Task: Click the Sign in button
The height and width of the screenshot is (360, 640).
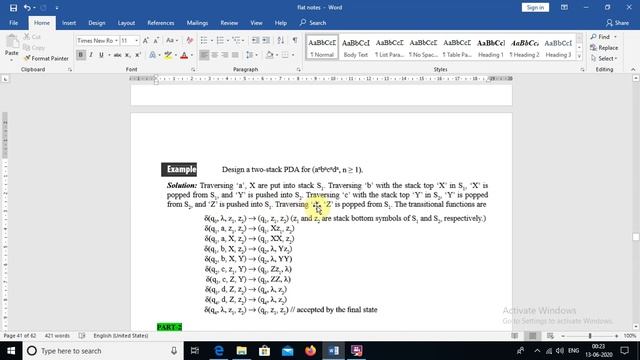Action: pyautogui.click(x=535, y=8)
